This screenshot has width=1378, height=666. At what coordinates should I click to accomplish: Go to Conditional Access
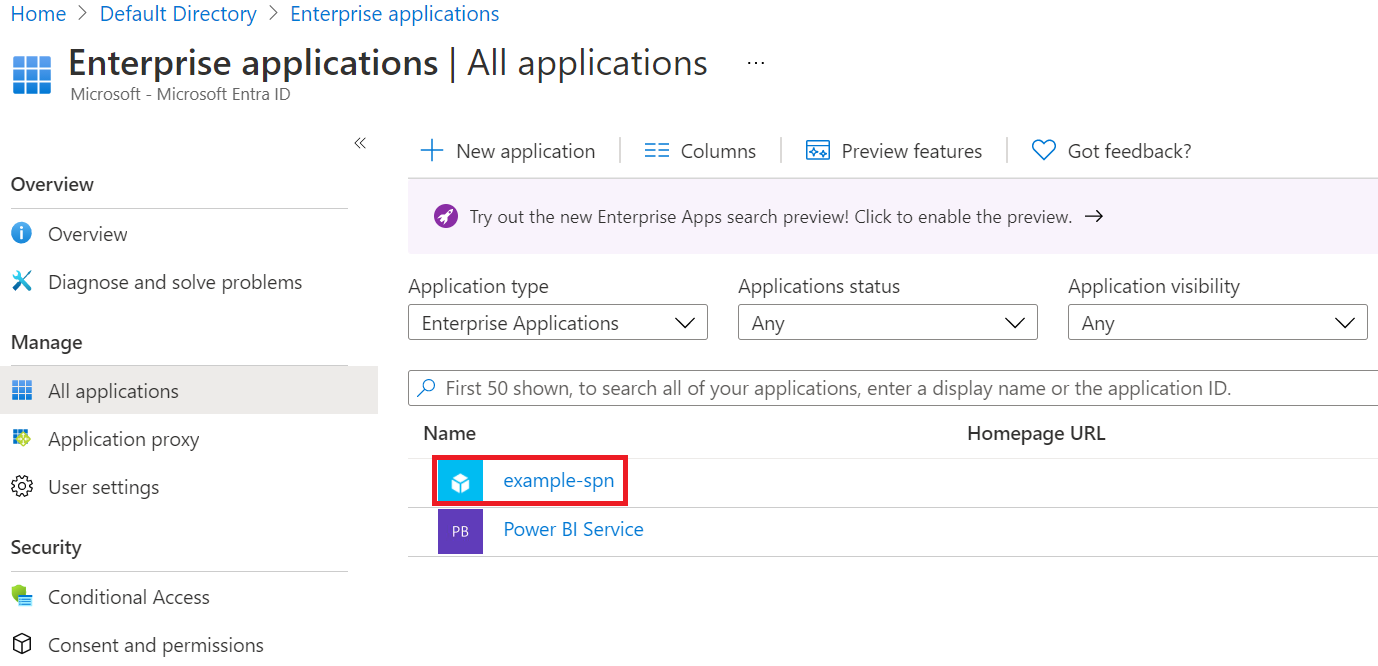129,597
